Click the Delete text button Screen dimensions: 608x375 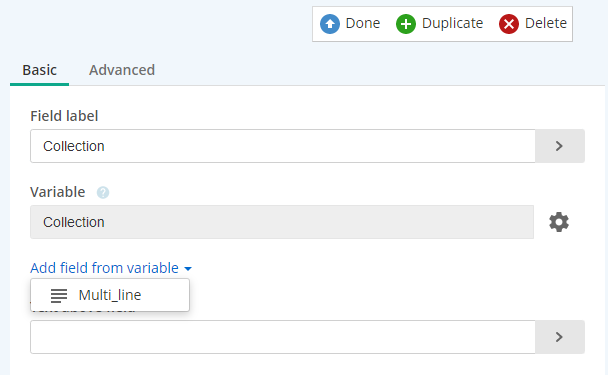point(546,23)
